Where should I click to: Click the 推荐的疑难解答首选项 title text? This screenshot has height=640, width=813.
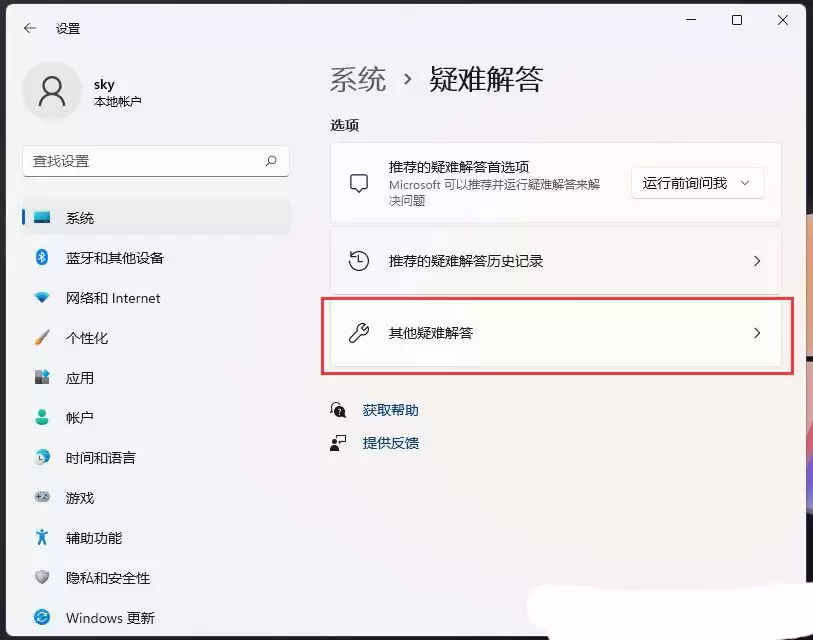point(459,166)
